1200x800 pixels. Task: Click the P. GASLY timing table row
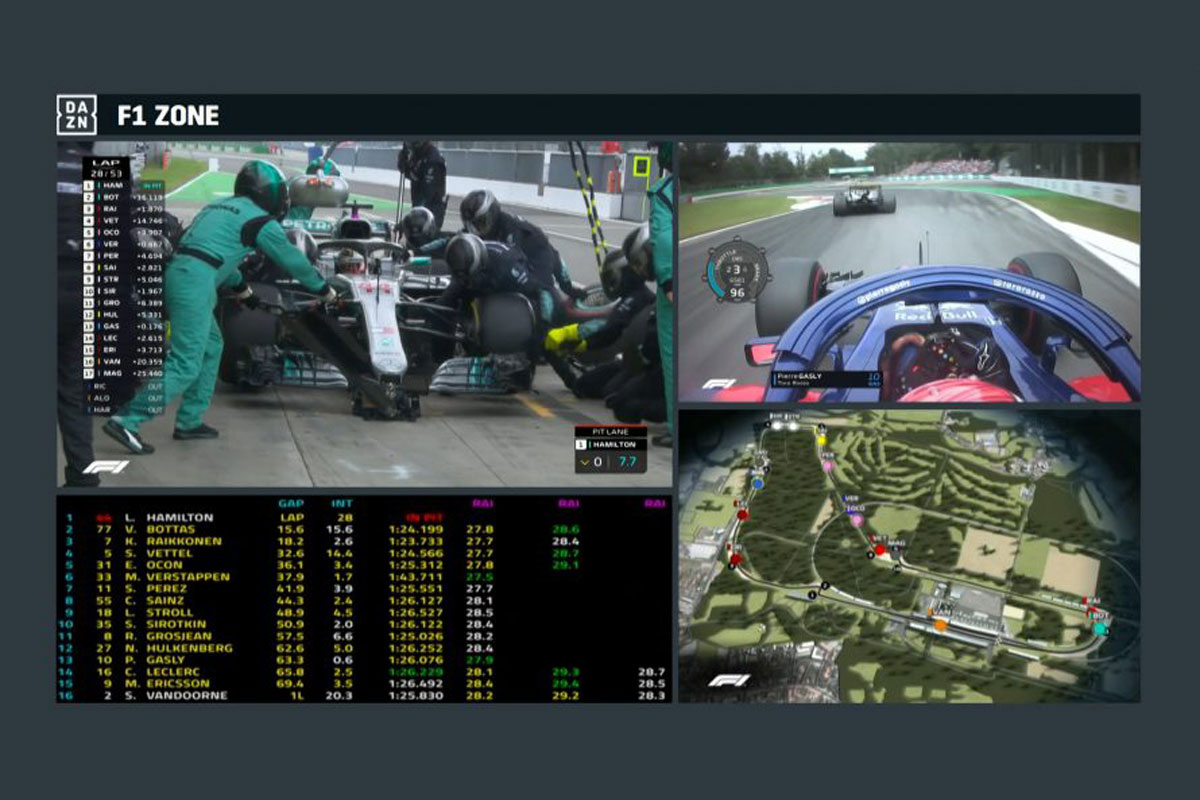pos(364,660)
